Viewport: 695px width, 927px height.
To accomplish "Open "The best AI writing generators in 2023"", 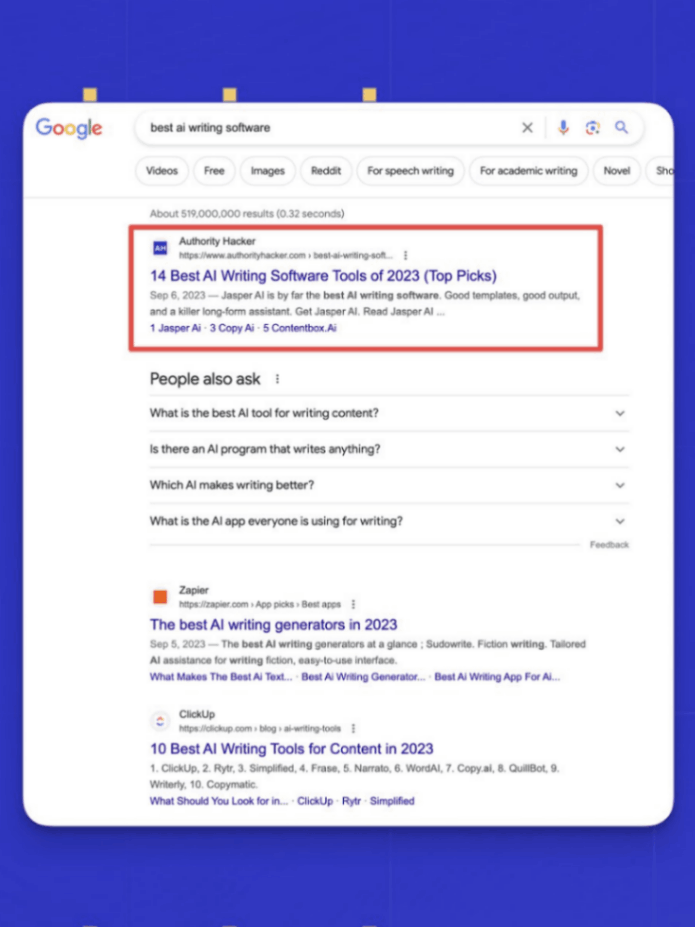I will [273, 625].
